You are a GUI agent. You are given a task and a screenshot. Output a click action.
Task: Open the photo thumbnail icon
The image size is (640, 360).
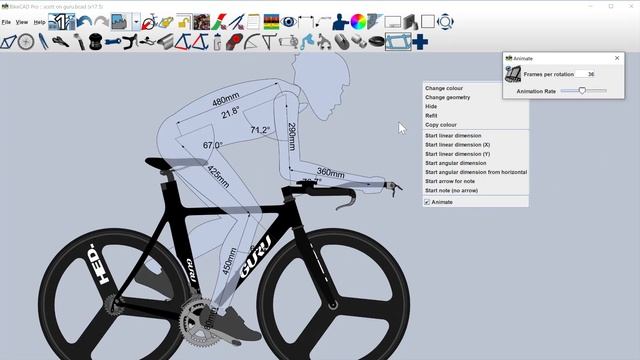point(202,22)
